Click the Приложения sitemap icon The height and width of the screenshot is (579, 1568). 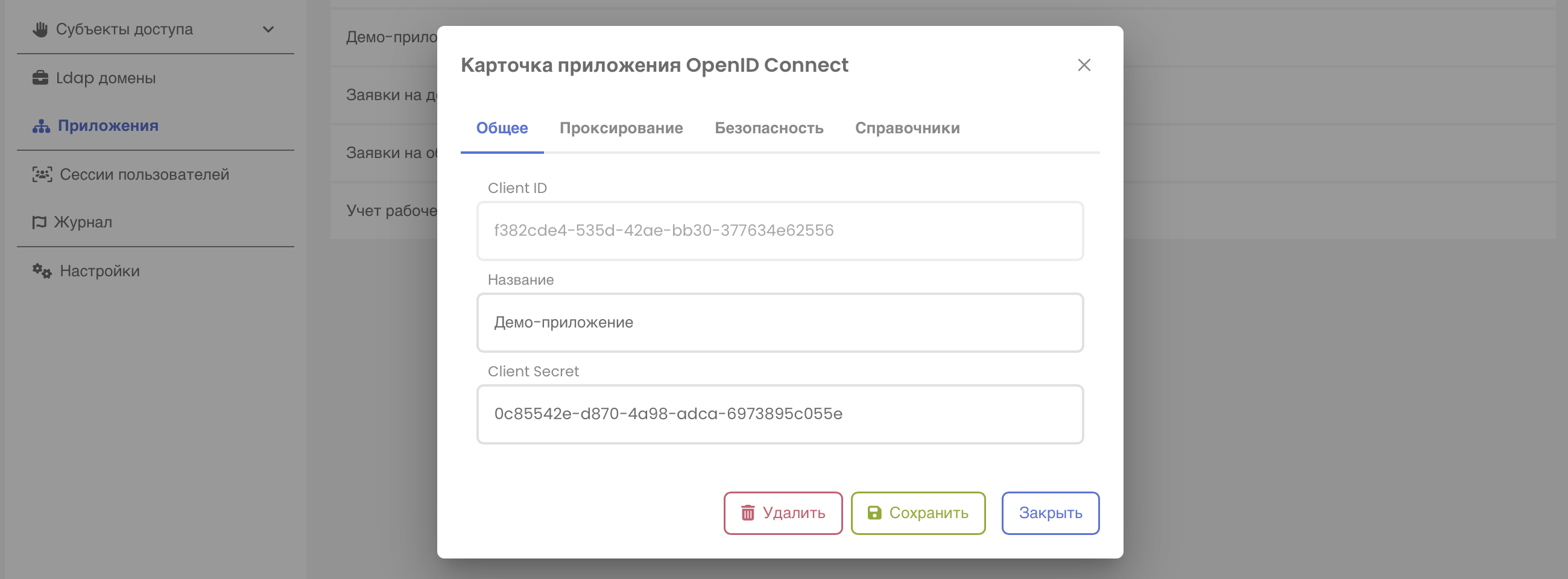[42, 126]
